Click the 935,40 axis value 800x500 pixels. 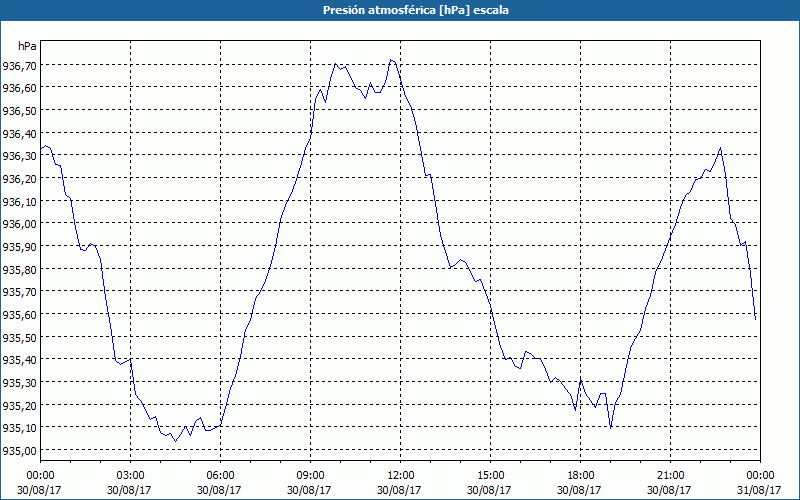(19, 359)
